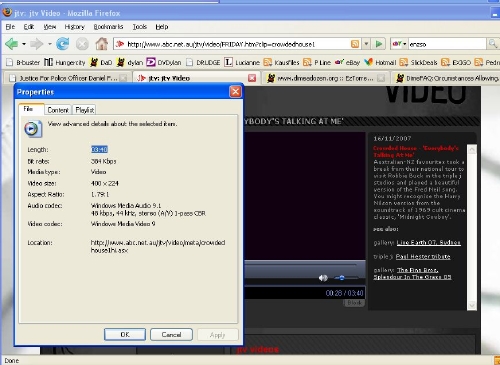Click the Forward arrow in Firefox toolbar

(37, 44)
